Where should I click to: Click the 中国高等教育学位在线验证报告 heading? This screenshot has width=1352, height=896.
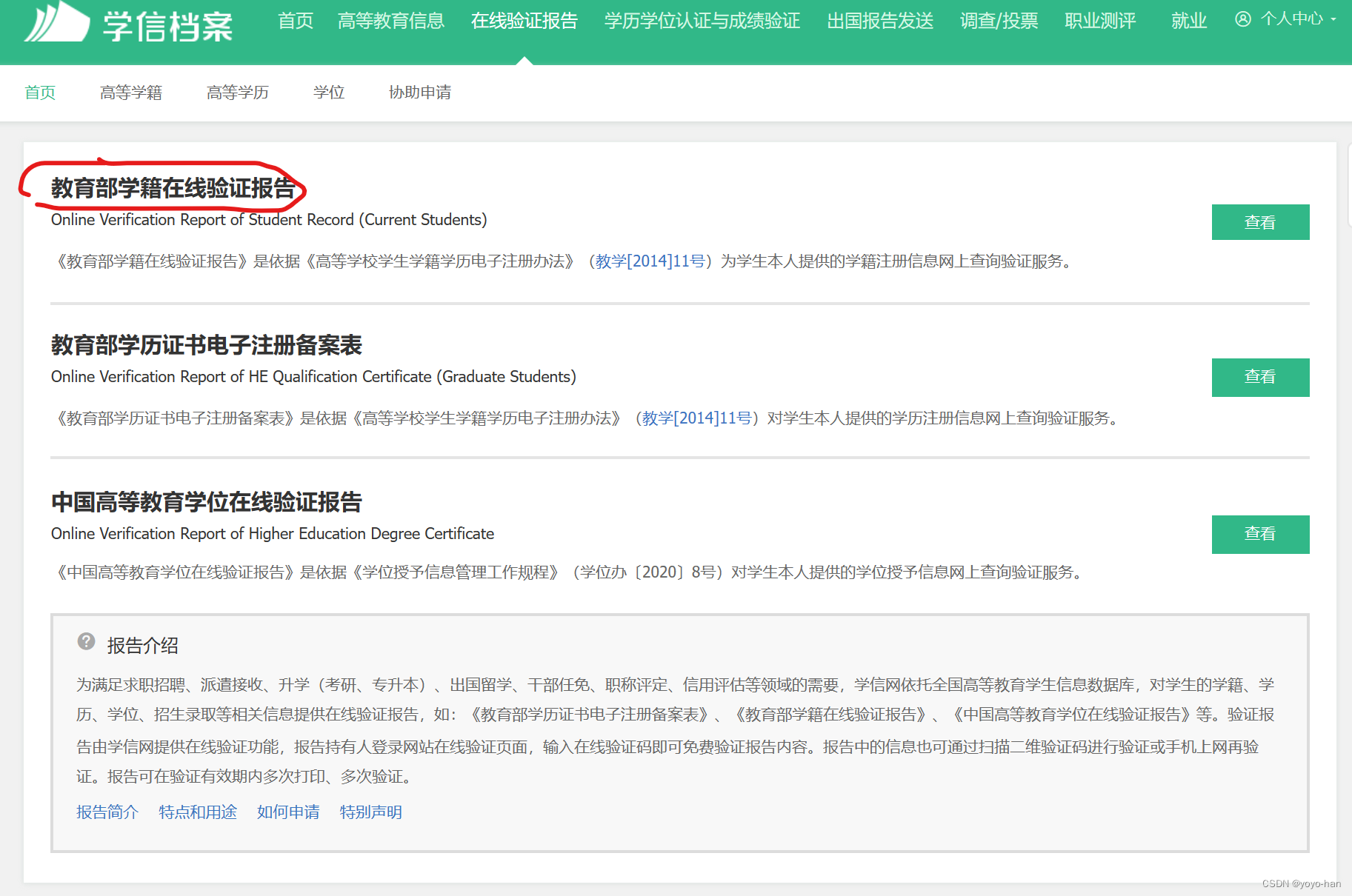click(207, 502)
